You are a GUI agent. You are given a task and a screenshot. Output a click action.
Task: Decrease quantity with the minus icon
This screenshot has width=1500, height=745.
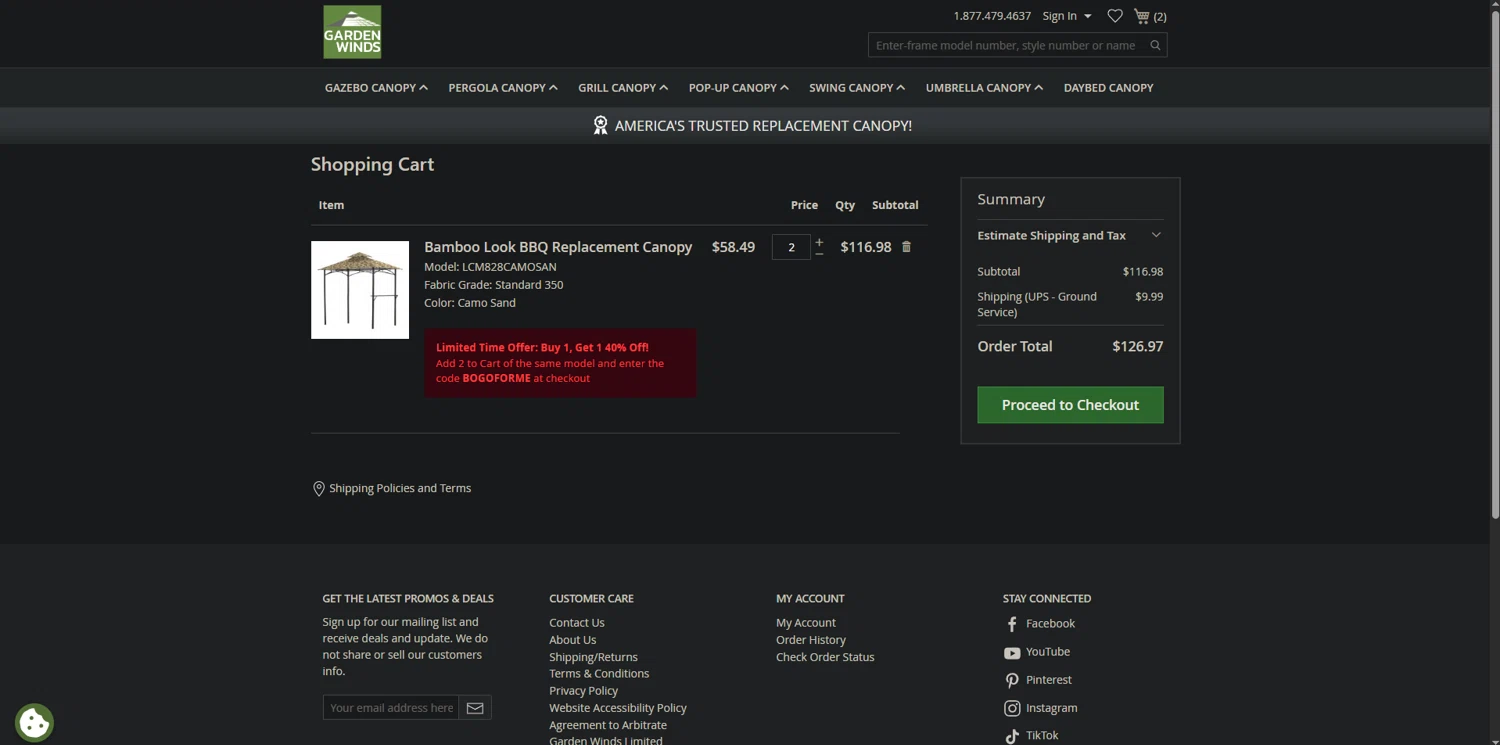[x=819, y=254]
